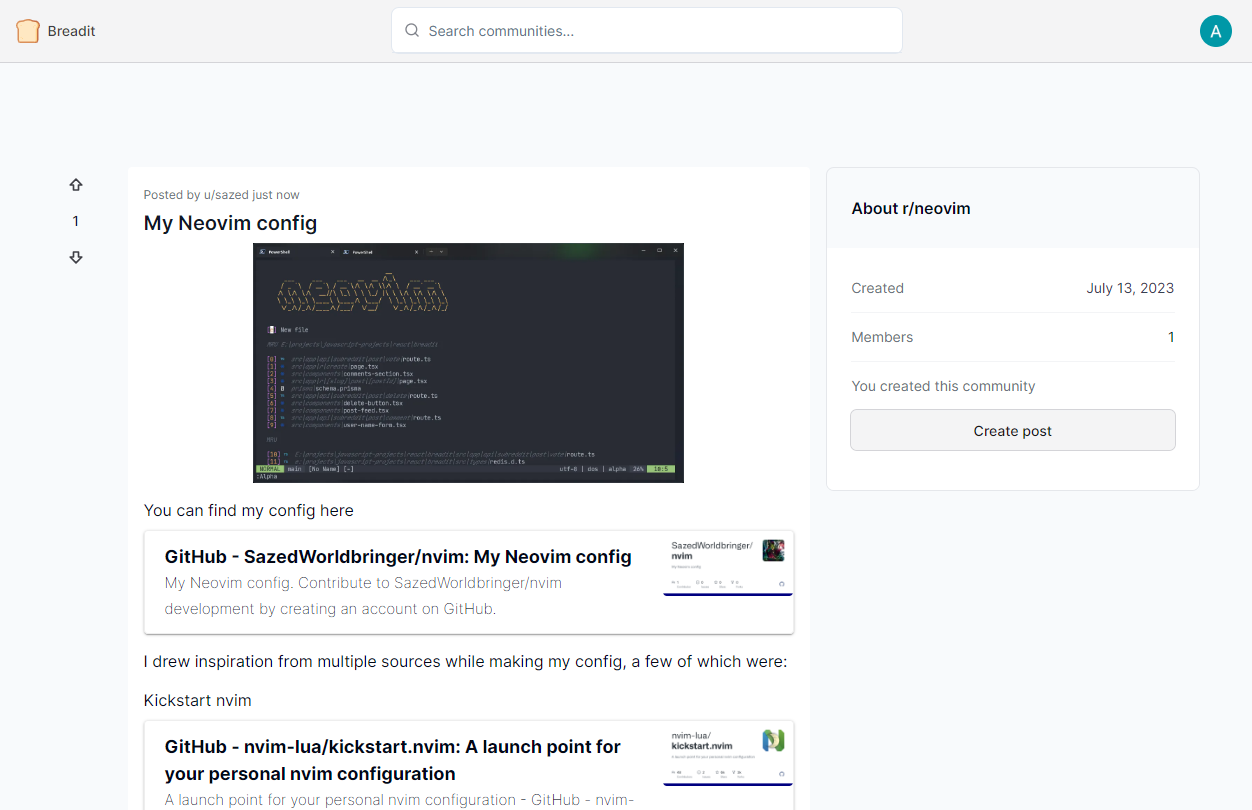
Task: Click the kickstart.nvim preview thumbnail
Action: point(728,754)
